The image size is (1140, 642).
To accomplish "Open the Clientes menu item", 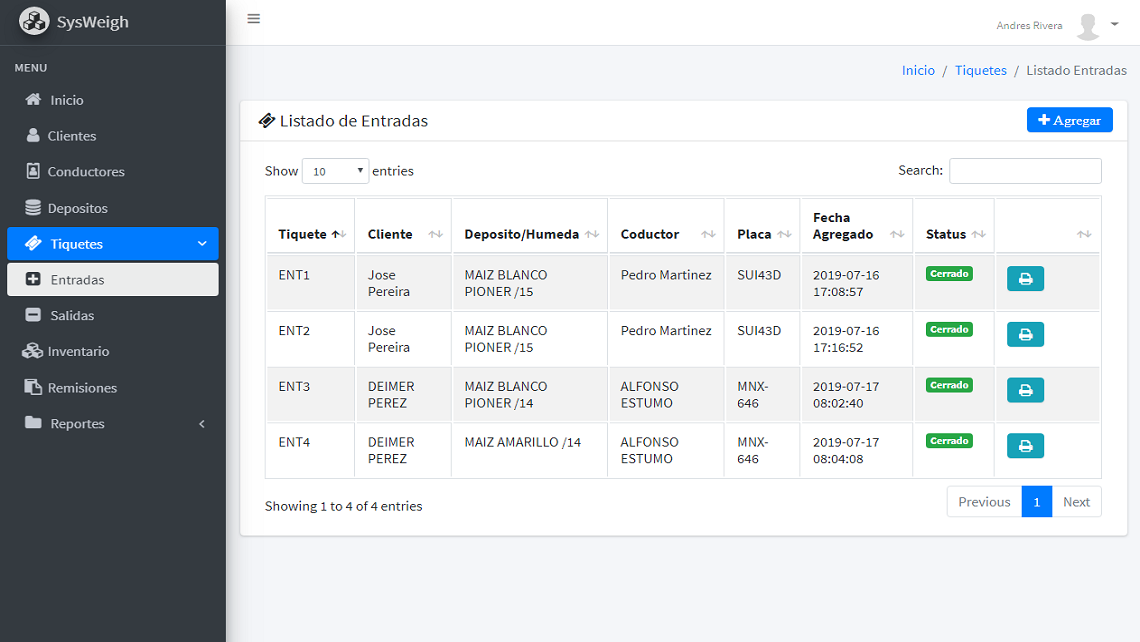I will coord(72,136).
